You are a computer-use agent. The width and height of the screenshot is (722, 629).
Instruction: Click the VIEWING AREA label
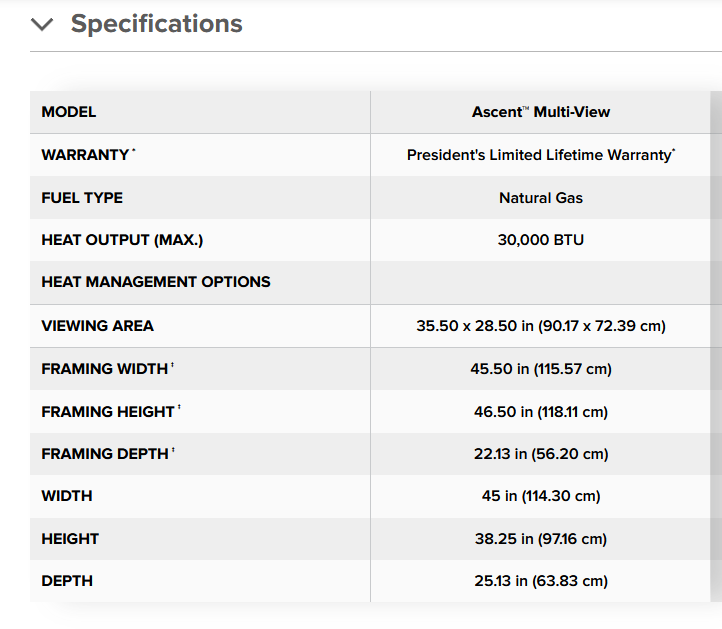point(97,326)
